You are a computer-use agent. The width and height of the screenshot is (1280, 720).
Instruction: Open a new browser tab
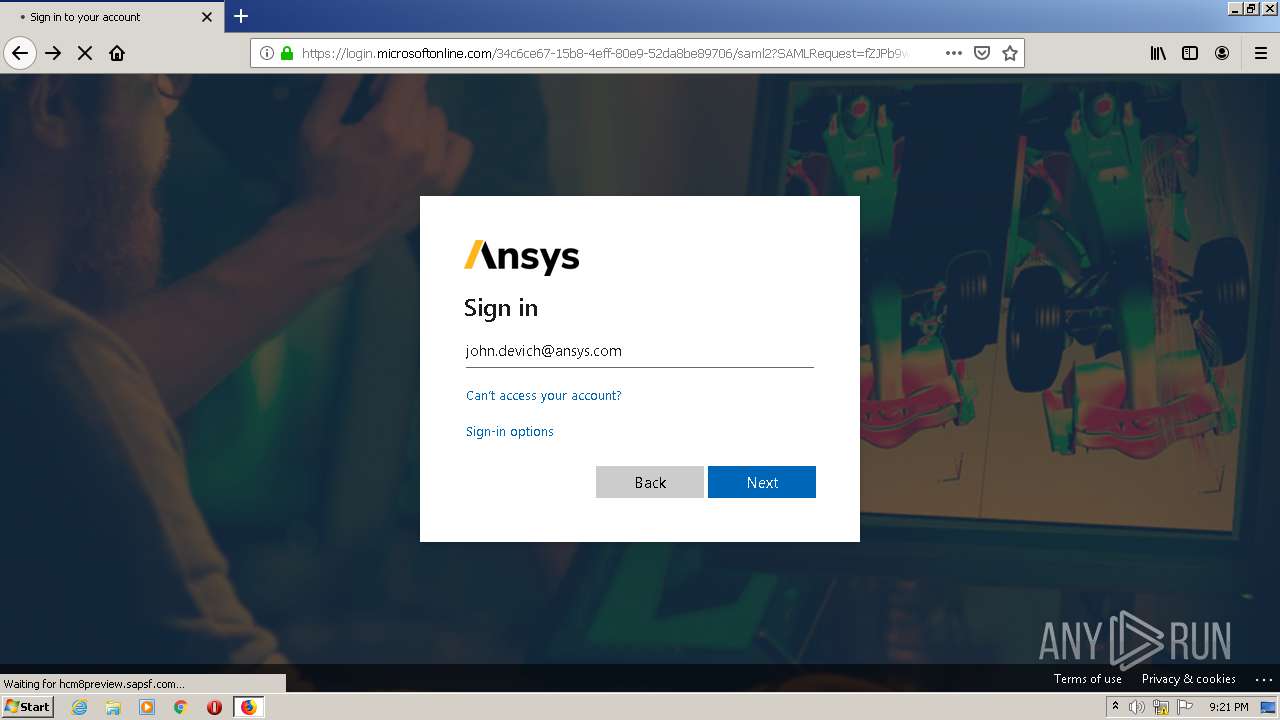(x=241, y=16)
